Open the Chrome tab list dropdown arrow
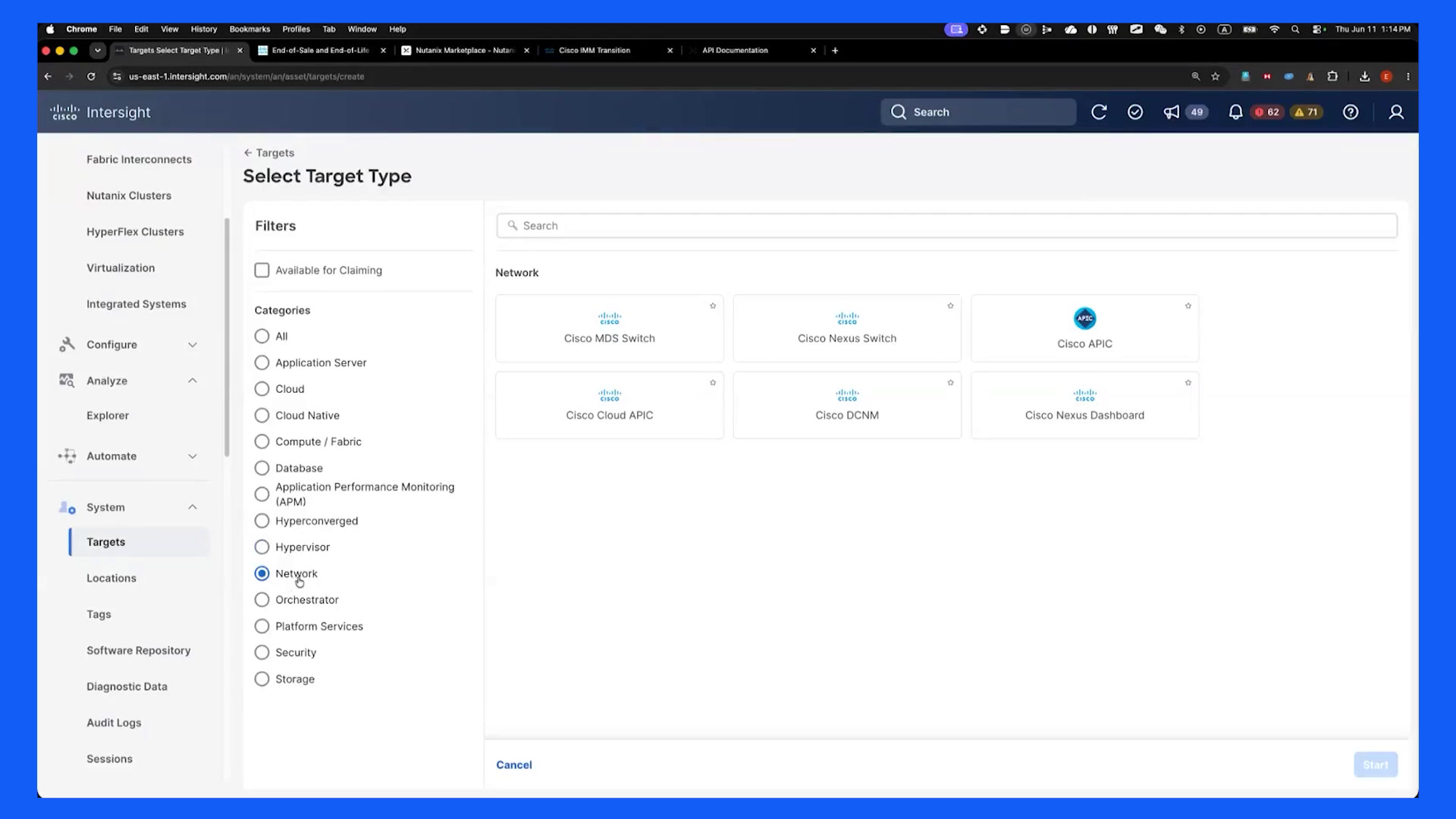The image size is (1456, 819). click(x=97, y=51)
